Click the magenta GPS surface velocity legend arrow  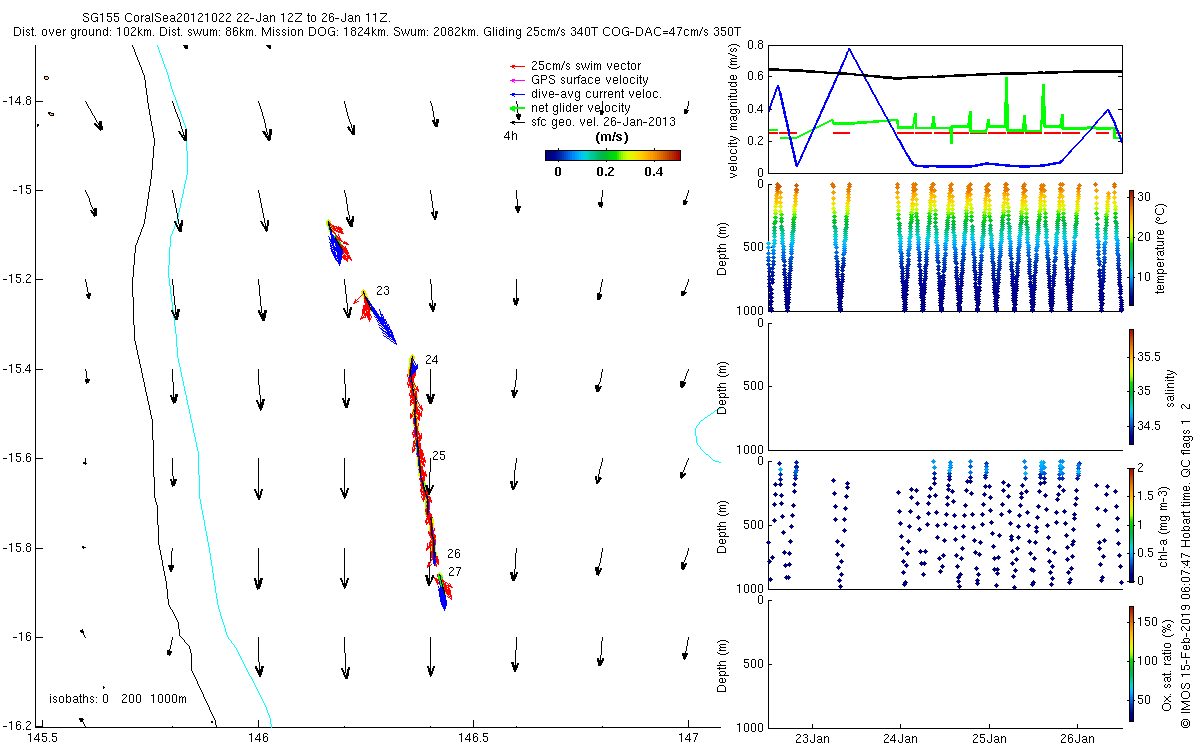pos(517,81)
